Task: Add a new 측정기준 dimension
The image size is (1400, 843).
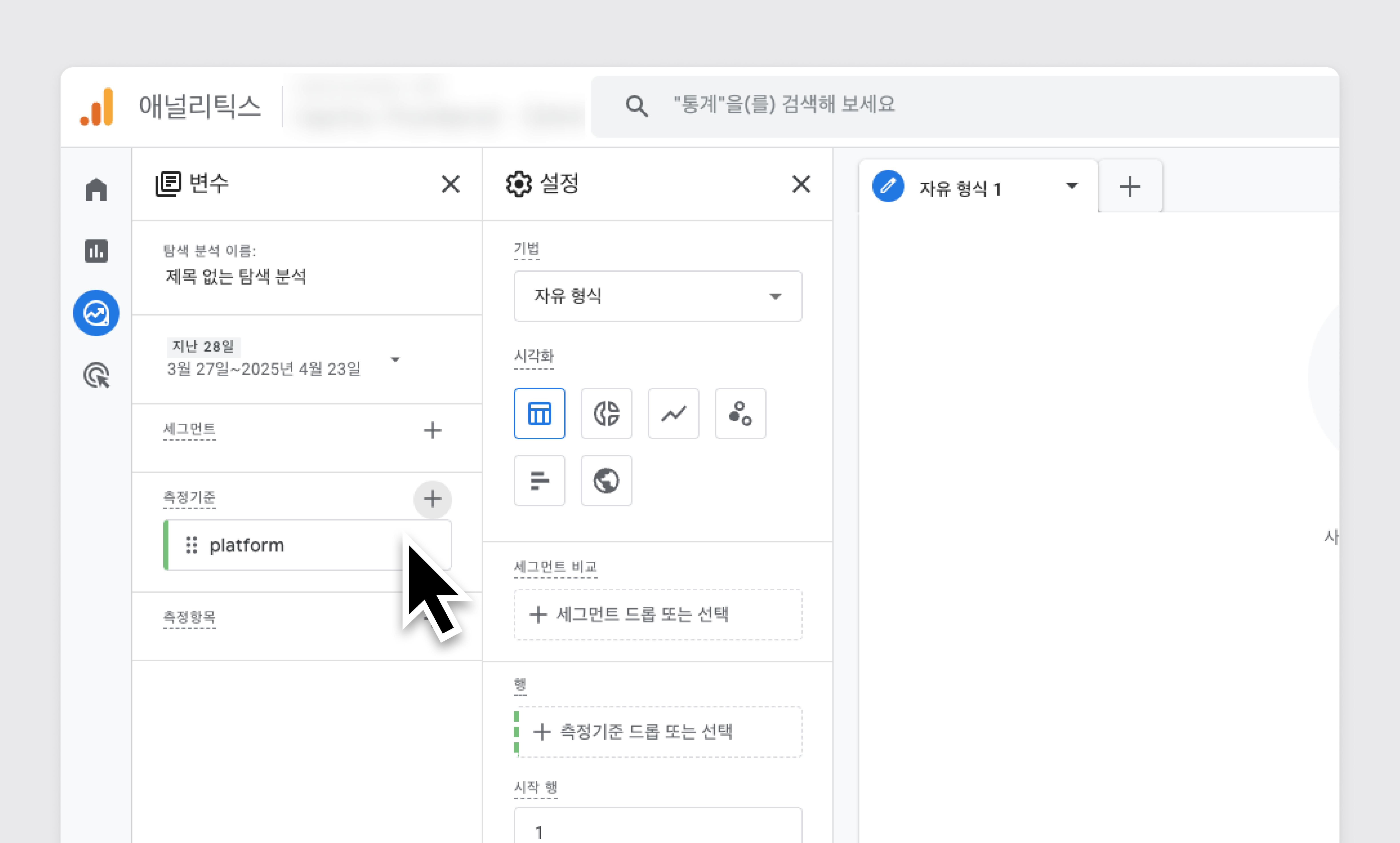Action: click(433, 499)
